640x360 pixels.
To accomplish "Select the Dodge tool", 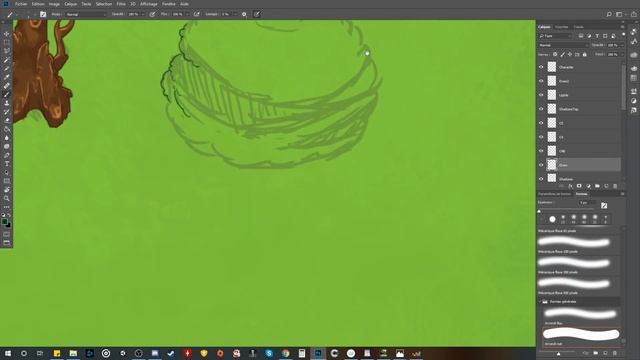I will (x=7, y=146).
